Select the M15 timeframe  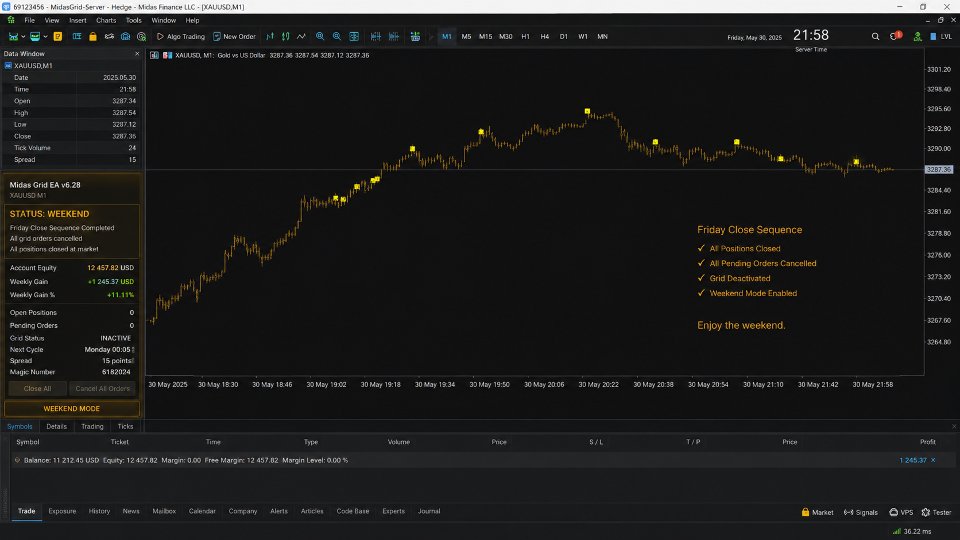[486, 37]
